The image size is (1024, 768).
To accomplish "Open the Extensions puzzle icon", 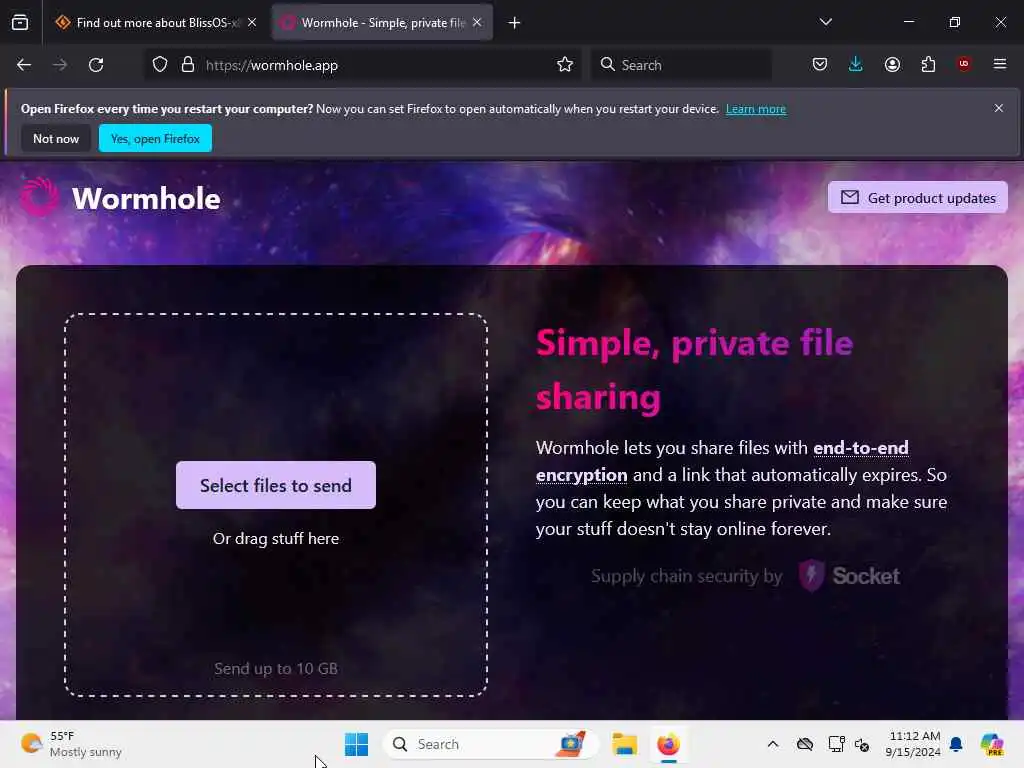I will click(928, 65).
